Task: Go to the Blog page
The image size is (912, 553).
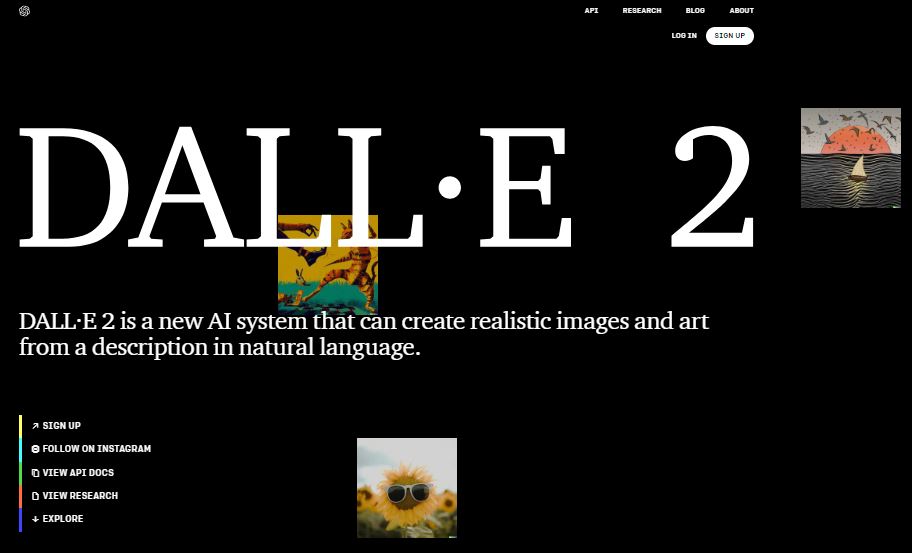Action: coord(695,10)
